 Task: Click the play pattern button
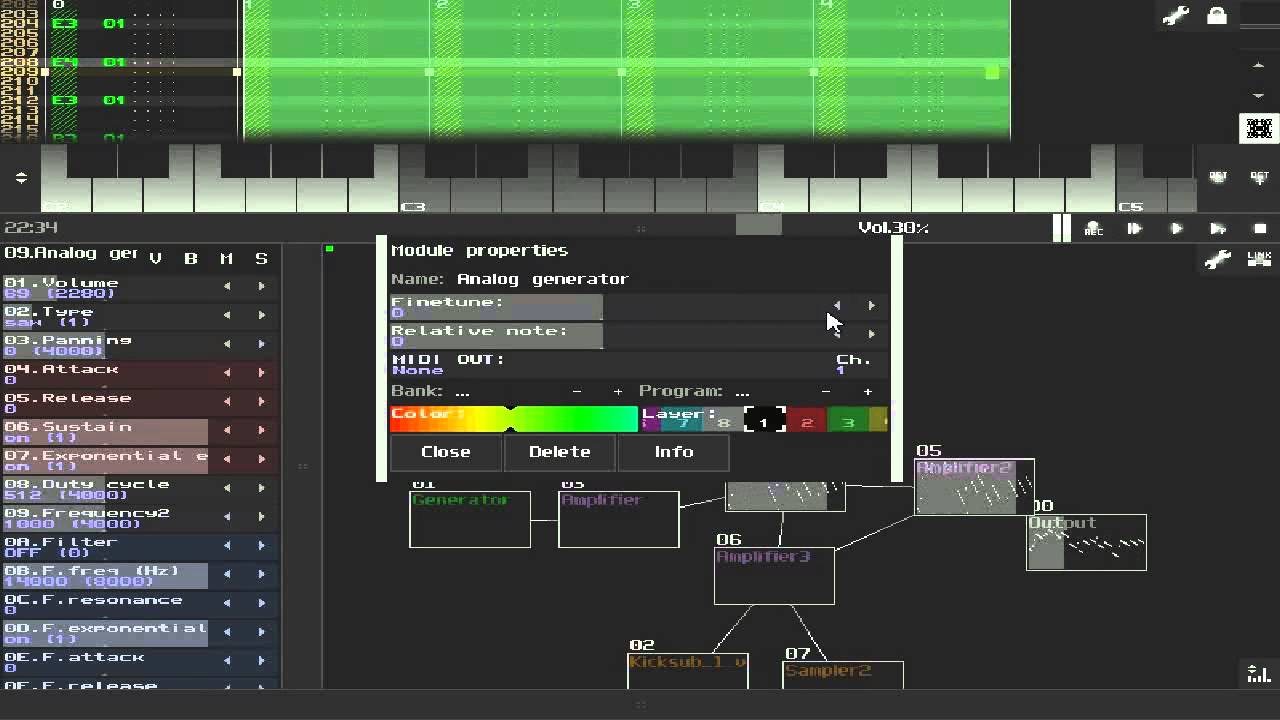tap(1218, 229)
